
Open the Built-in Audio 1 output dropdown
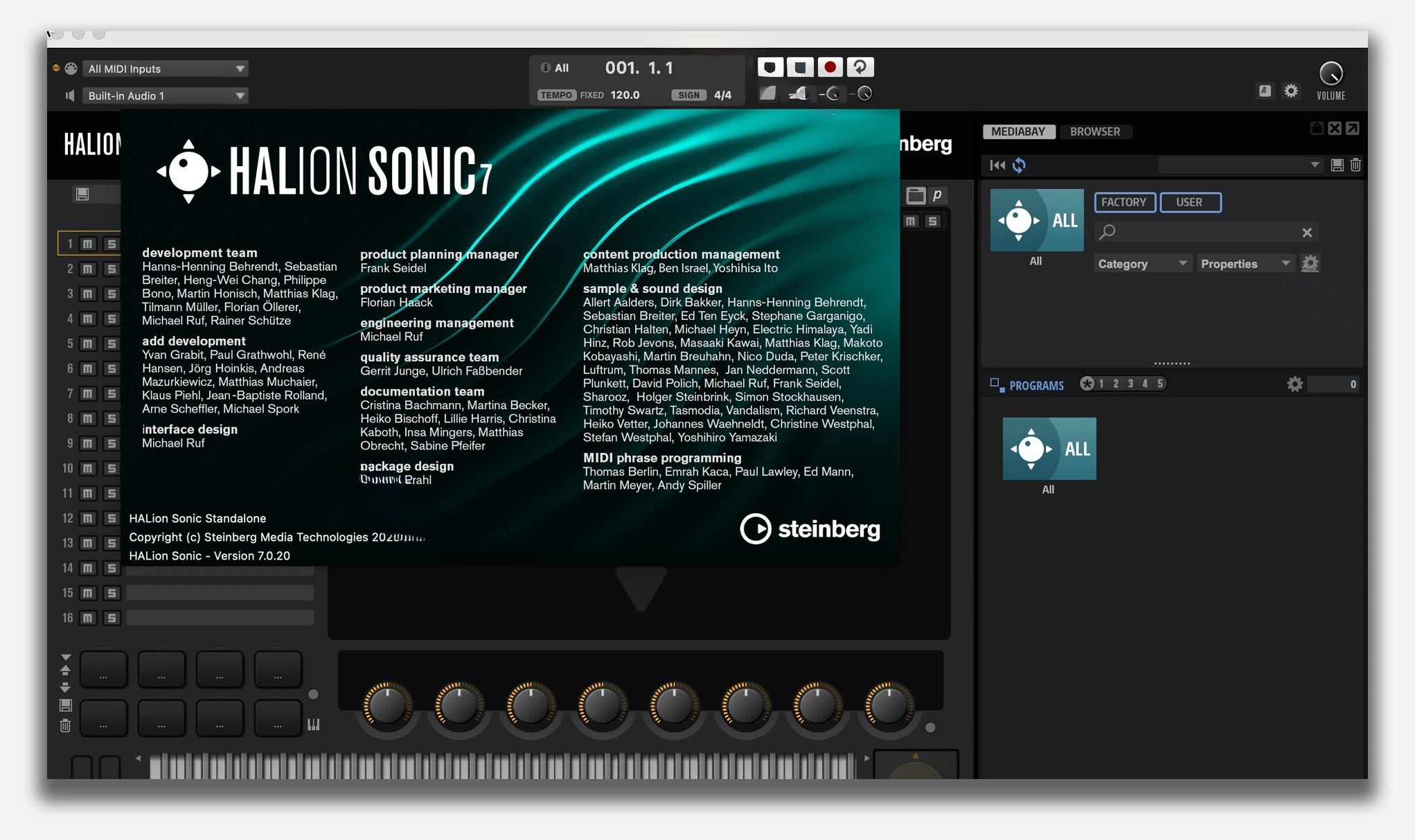165,96
